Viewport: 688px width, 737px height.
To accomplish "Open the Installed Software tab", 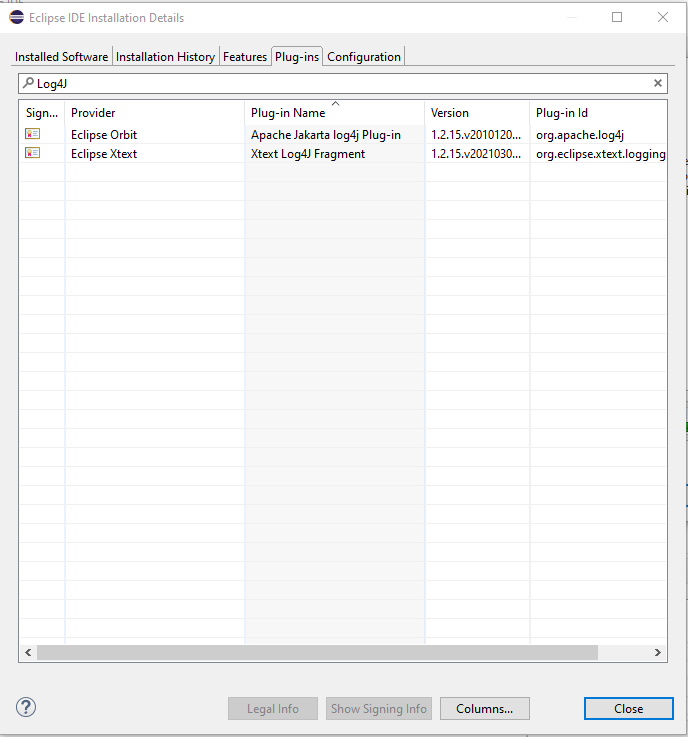I will point(62,57).
